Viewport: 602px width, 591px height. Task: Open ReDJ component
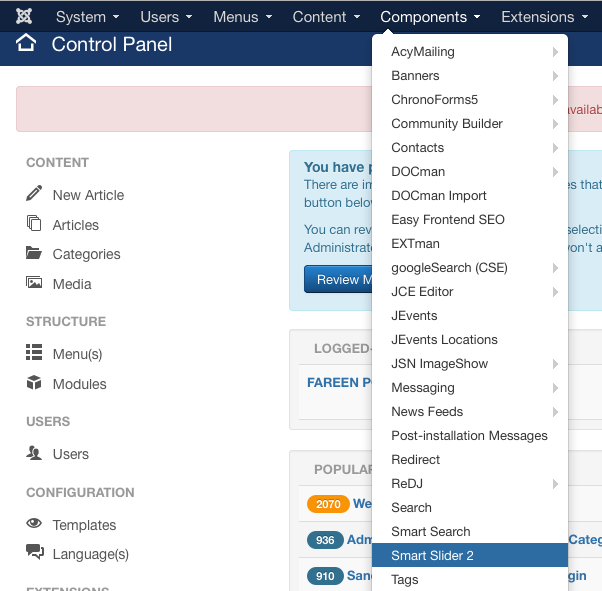point(470,484)
